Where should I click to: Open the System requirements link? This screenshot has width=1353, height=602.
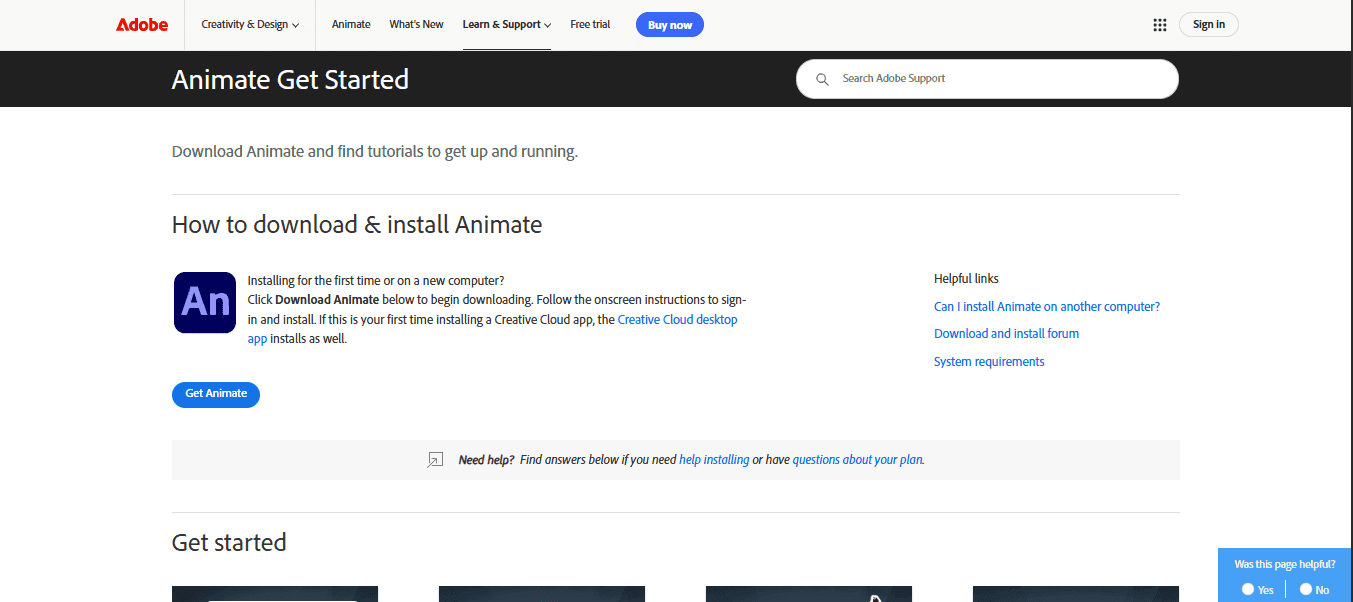click(x=989, y=362)
